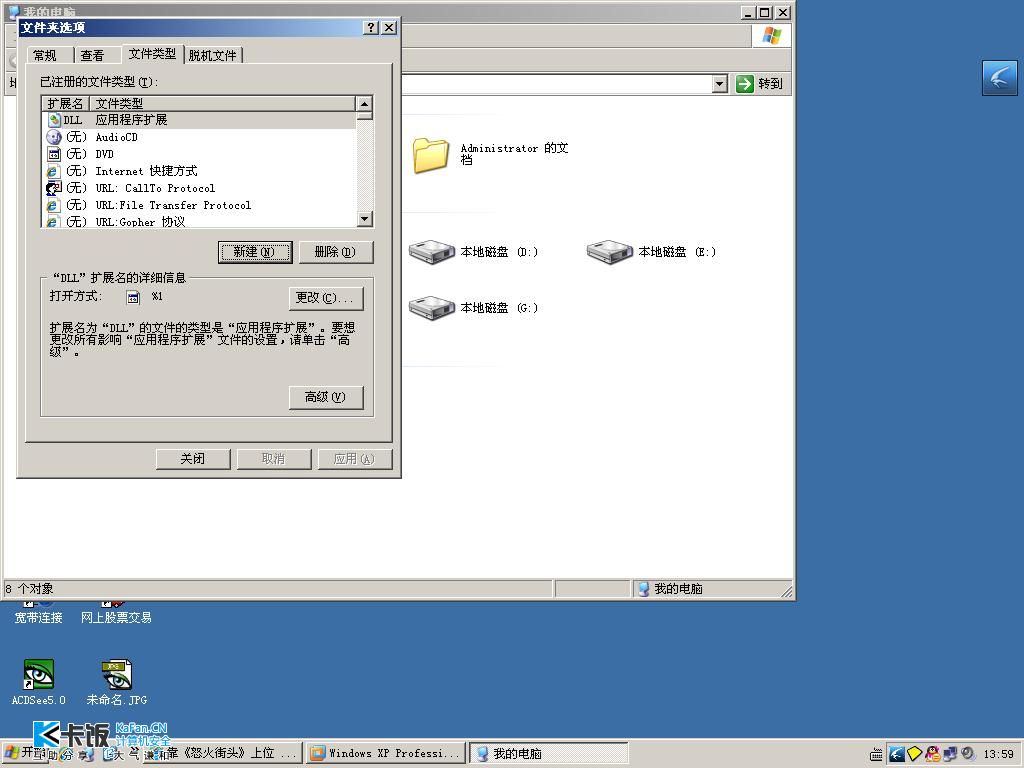Select the URL:File Transfer Protocol row
This screenshot has width=1024, height=768.
[199, 205]
